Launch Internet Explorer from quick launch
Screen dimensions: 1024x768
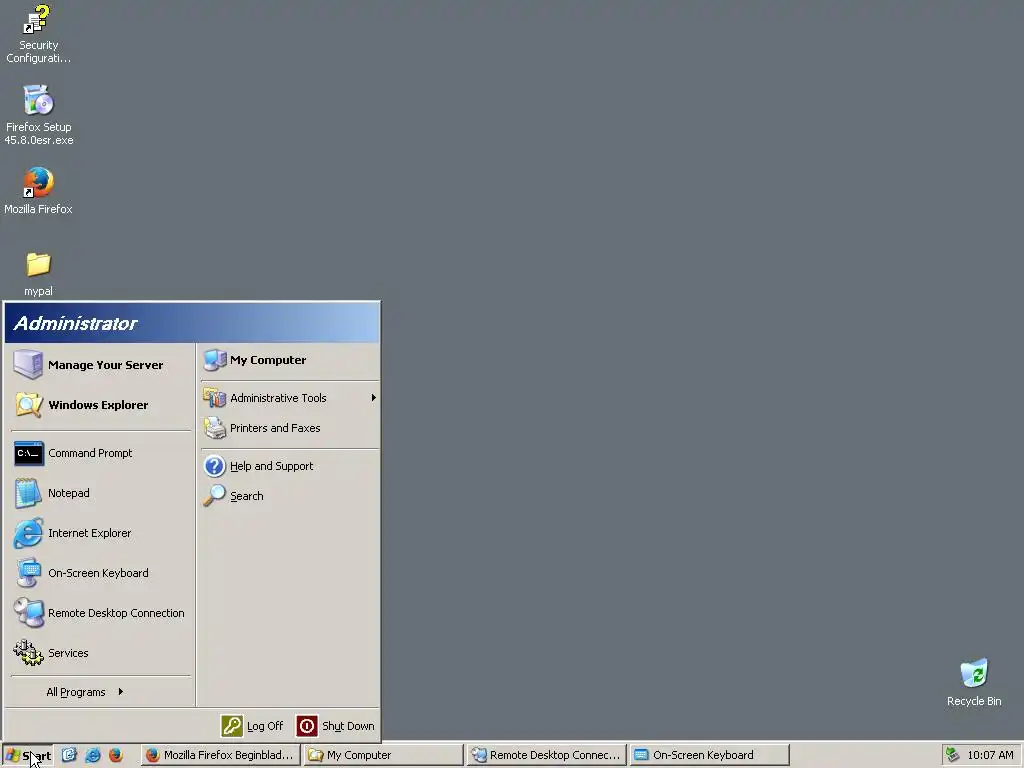pyautogui.click(x=93, y=755)
